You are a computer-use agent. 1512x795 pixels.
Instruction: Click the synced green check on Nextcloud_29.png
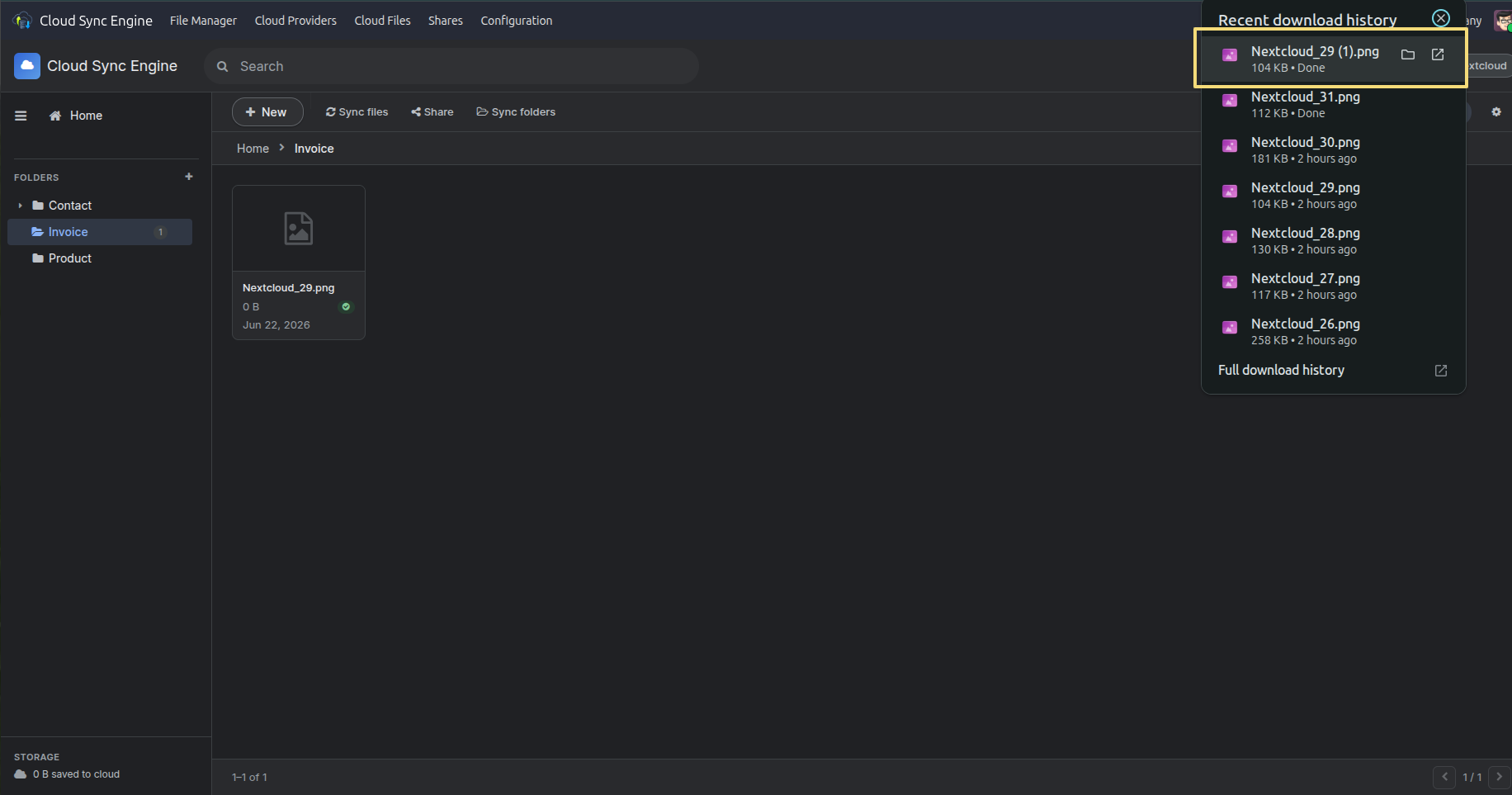coord(346,307)
